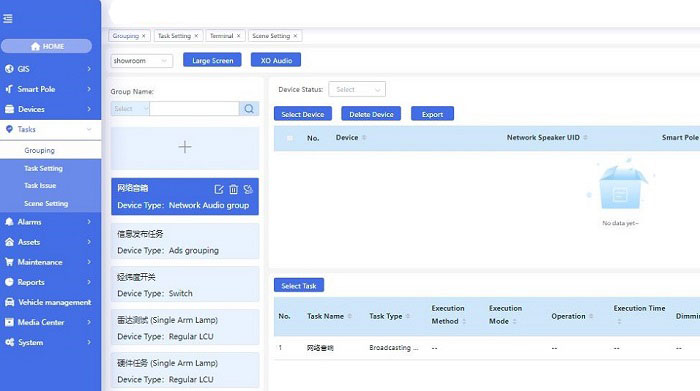Open Grouping submenu item

50,150
